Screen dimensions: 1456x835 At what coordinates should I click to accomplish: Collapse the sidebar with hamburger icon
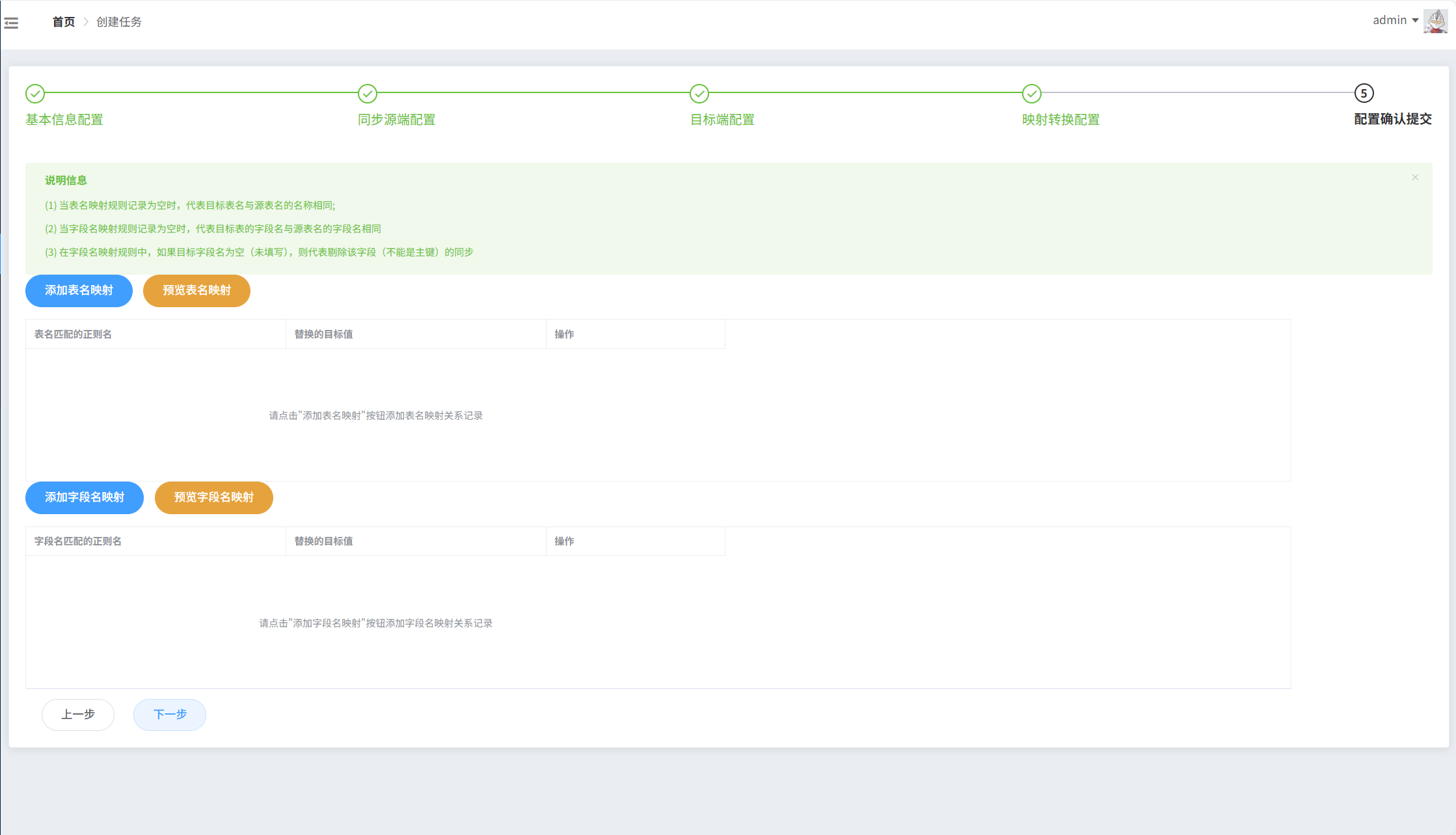click(11, 23)
